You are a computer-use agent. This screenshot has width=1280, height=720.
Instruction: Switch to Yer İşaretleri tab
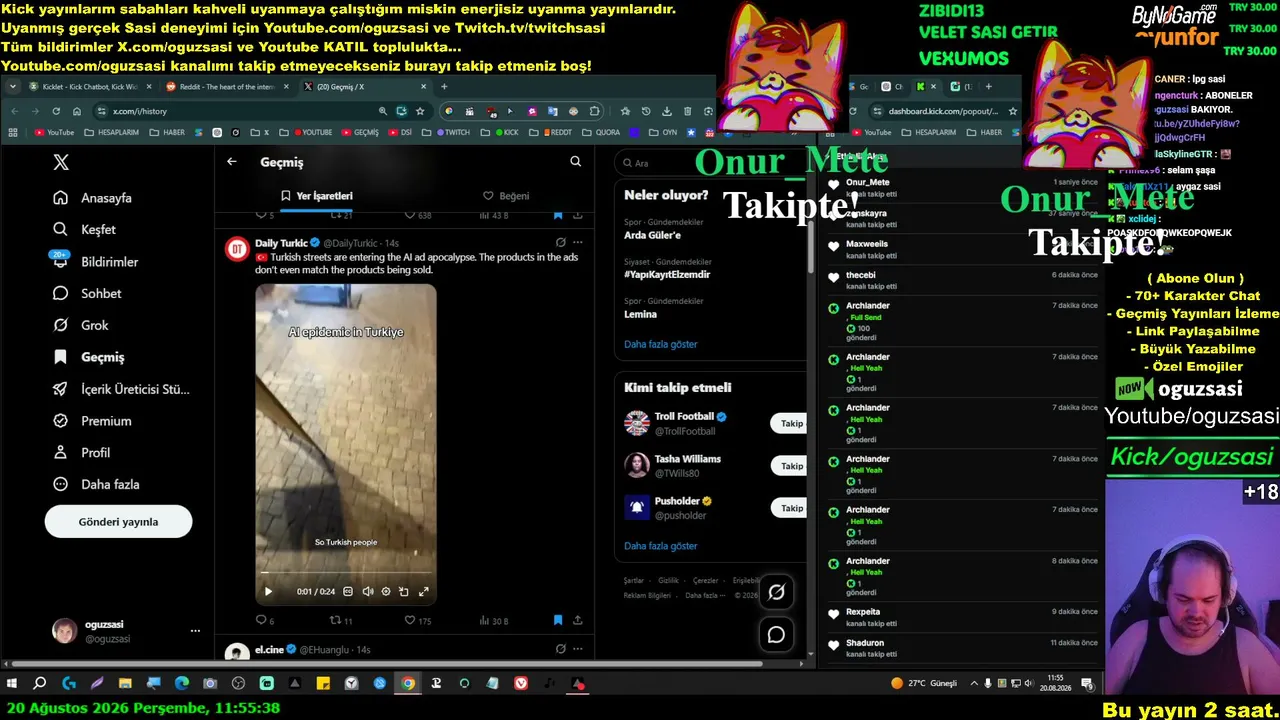pyautogui.click(x=316, y=196)
